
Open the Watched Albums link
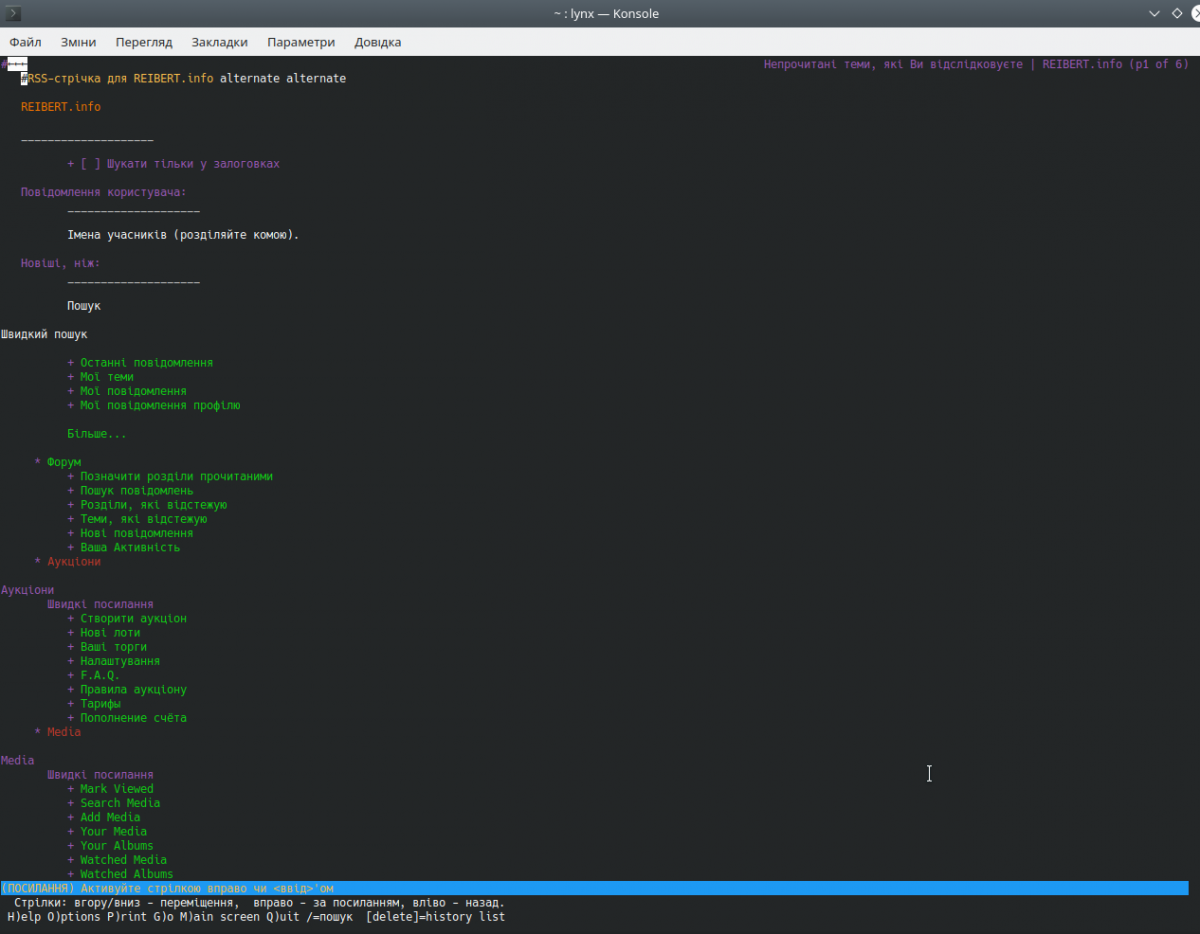(x=127, y=874)
